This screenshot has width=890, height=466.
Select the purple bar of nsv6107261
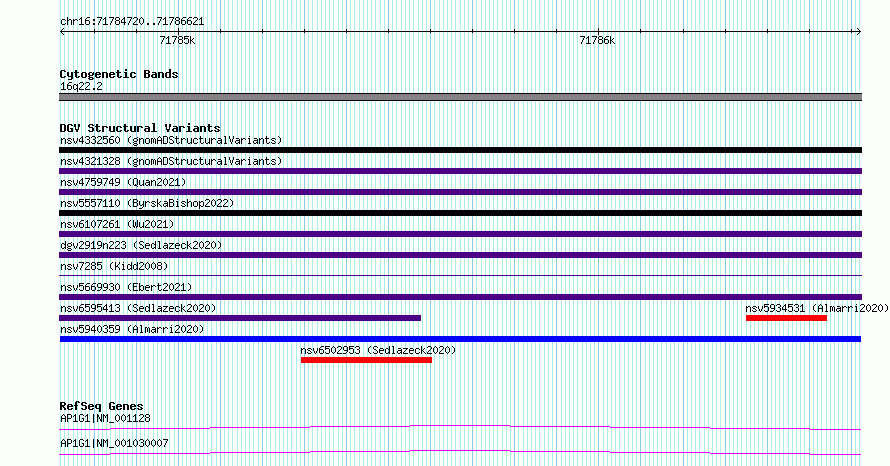click(x=460, y=234)
